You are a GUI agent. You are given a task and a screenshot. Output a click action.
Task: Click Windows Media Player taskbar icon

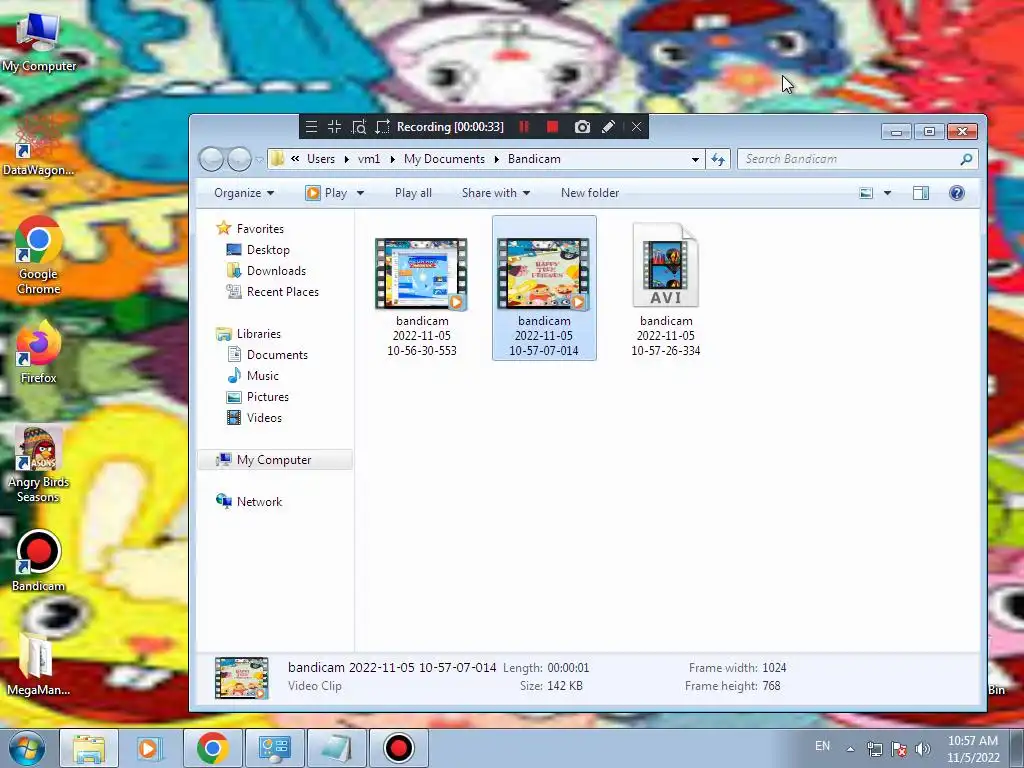point(149,748)
